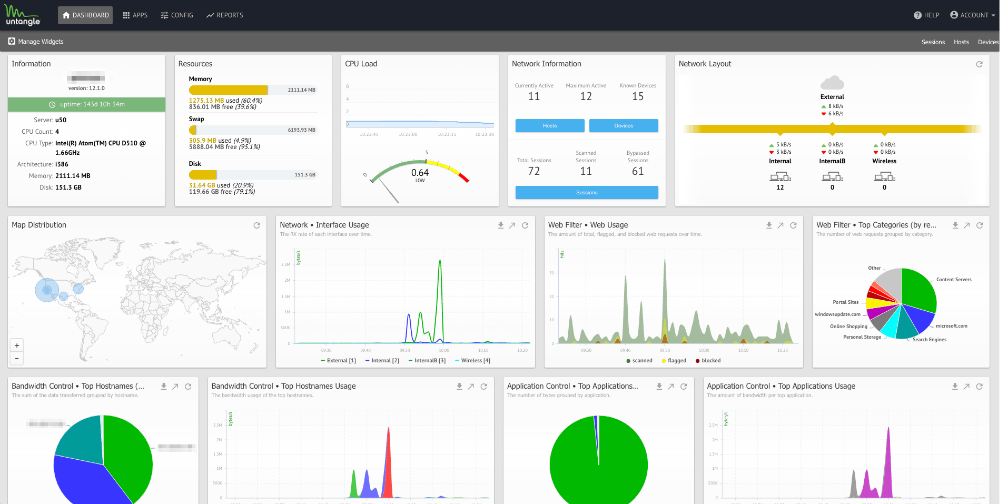Download Web Filter Web Usage data

tap(769, 225)
